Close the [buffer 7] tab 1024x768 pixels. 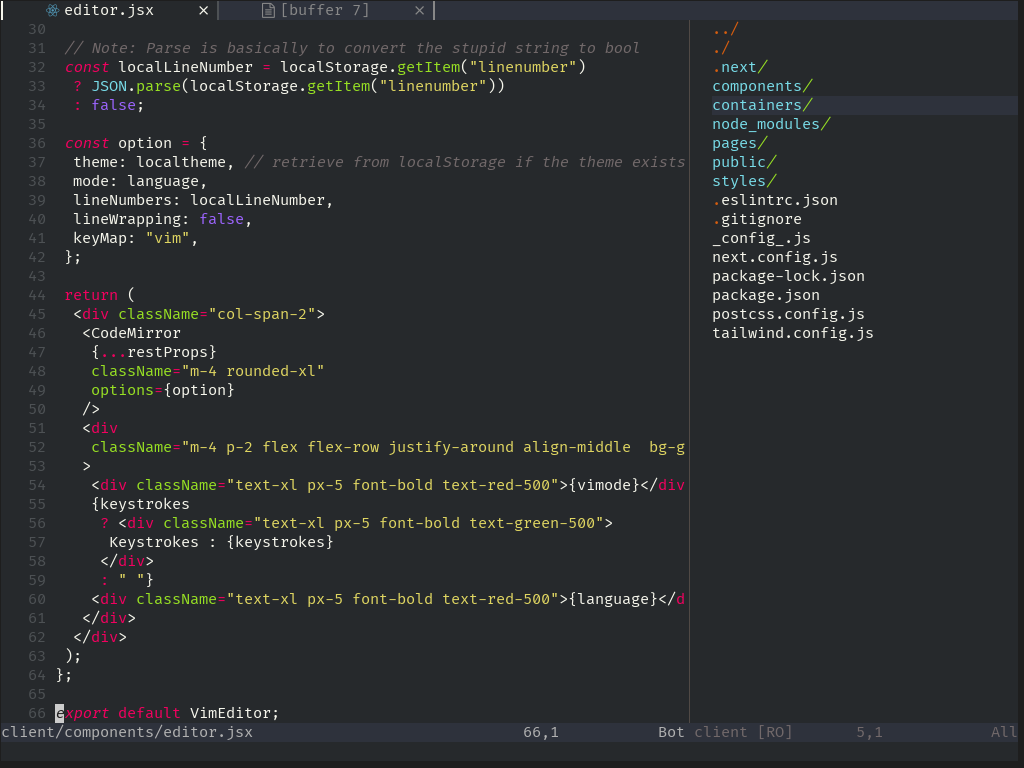coord(418,11)
